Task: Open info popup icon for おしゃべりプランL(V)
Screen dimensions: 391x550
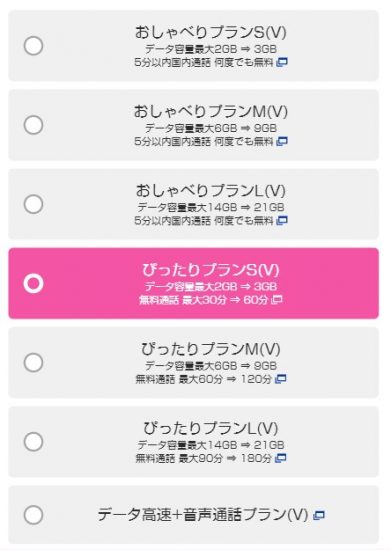Action: pos(282,221)
